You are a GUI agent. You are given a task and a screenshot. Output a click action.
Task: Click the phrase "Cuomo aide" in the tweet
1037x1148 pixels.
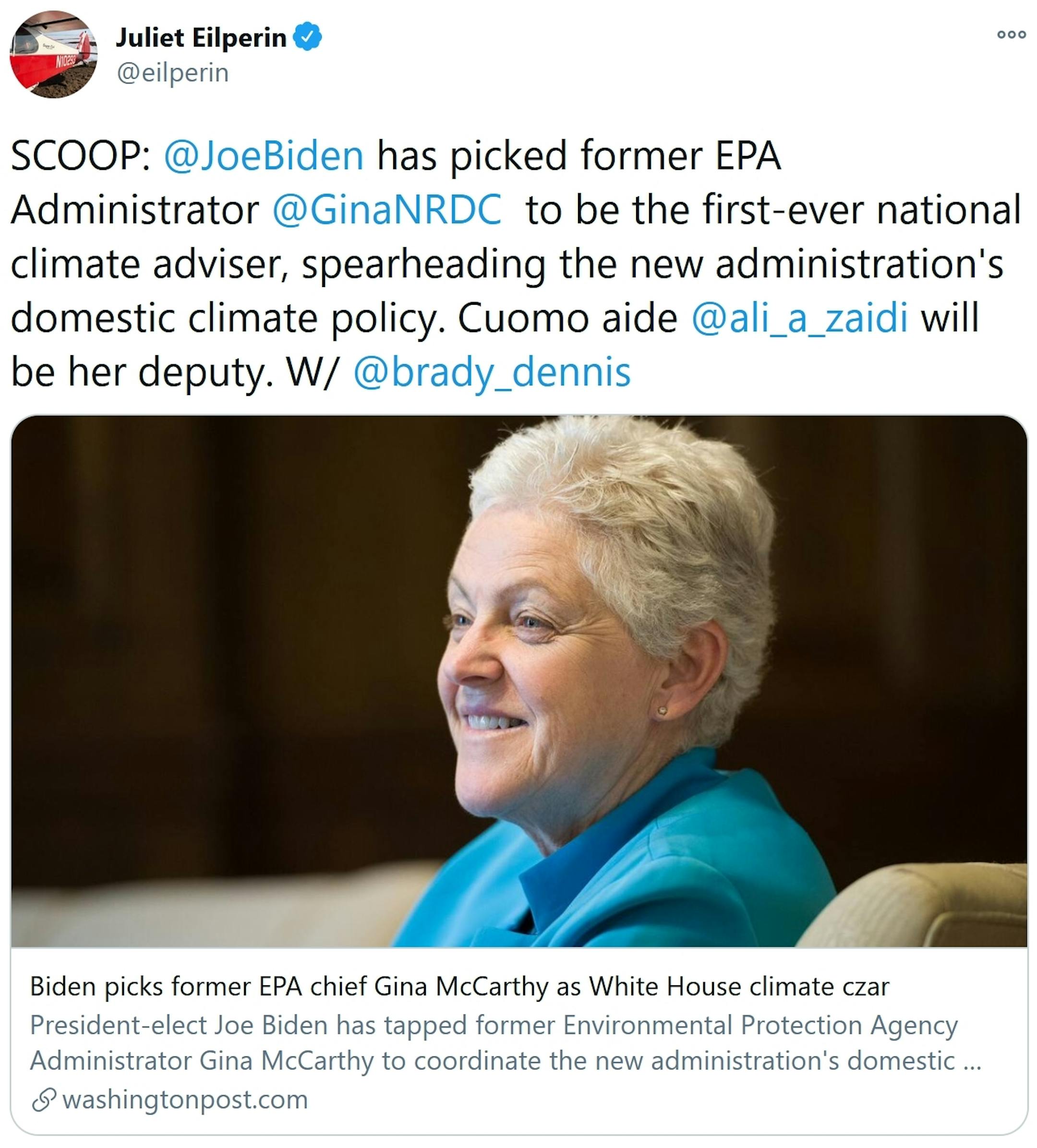(x=567, y=317)
